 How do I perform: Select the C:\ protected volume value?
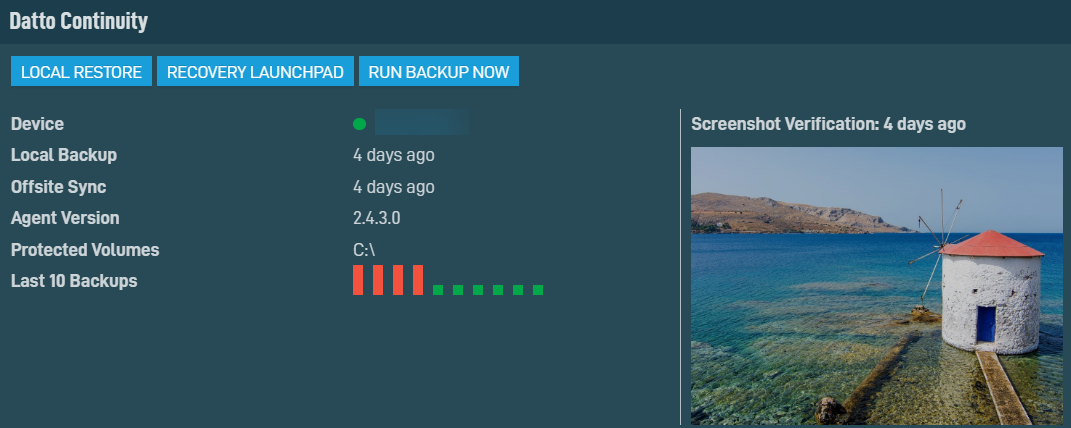coord(364,250)
